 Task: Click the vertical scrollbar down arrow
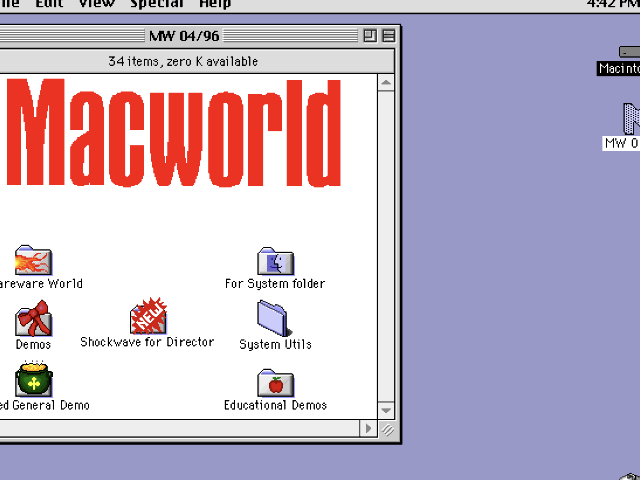[x=386, y=410]
